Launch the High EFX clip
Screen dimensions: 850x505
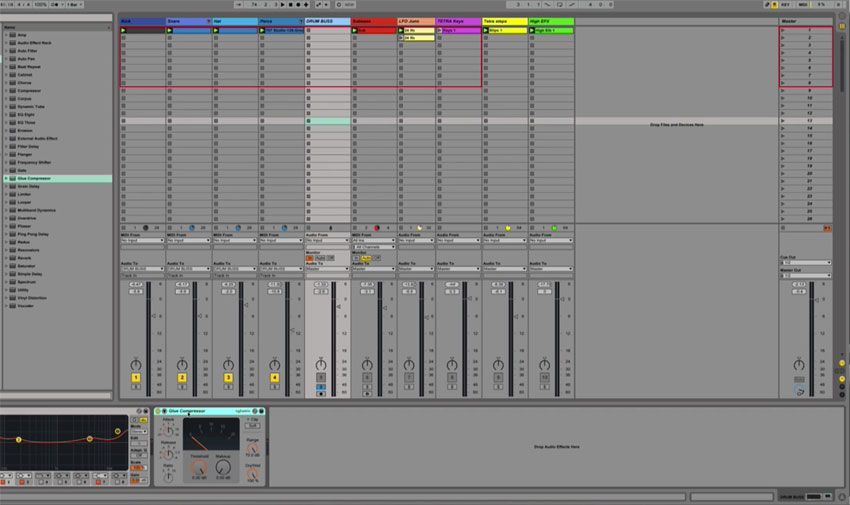click(532, 30)
